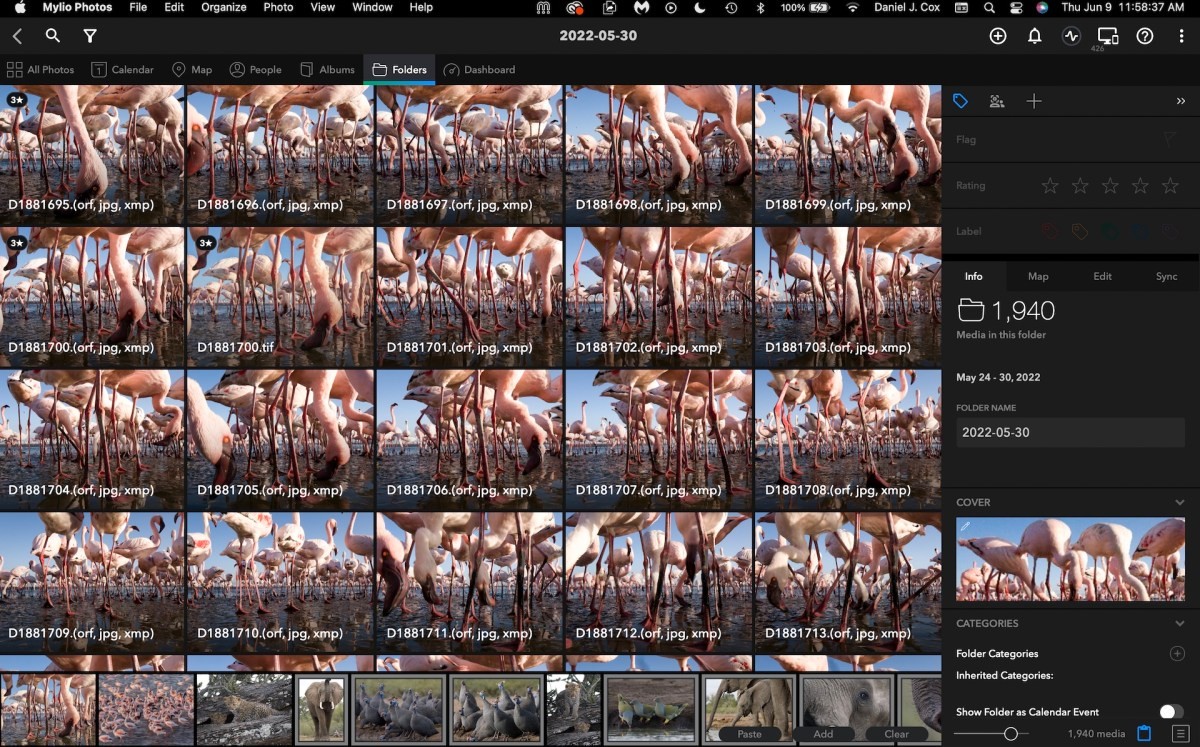The width and height of the screenshot is (1200, 747).
Task: Click the Bluetooth icon in menu bar
Action: point(760,7)
